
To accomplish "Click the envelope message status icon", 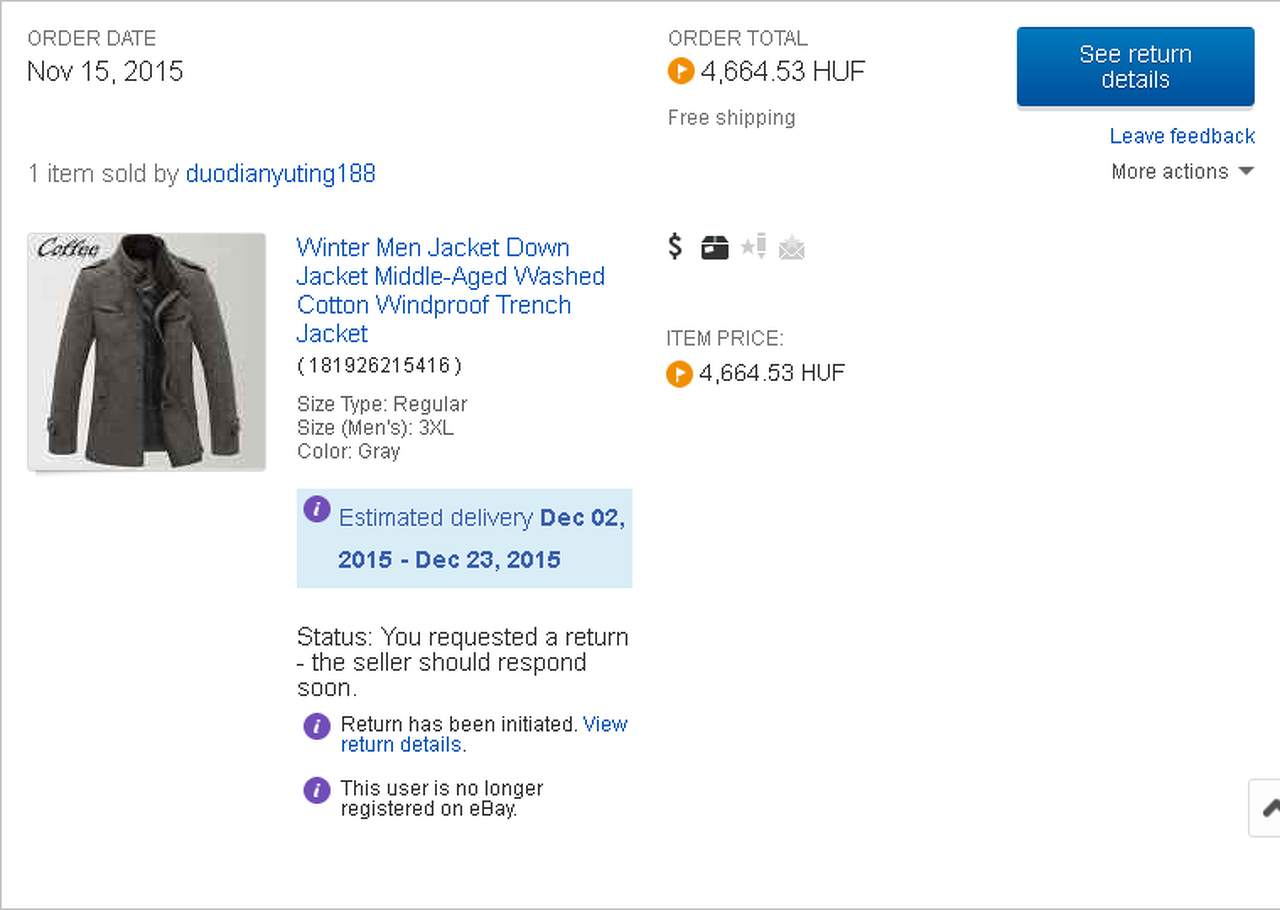I will point(792,247).
